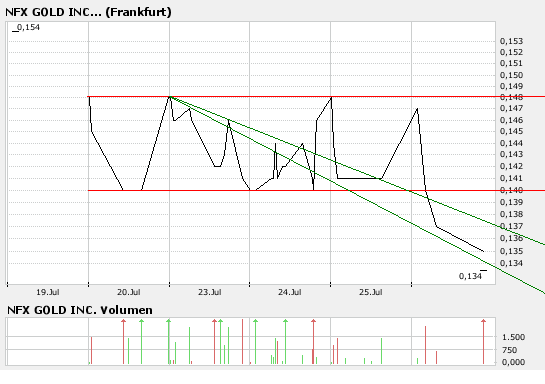
Task: Click the 0,146 price axis label
Action: click(511, 120)
